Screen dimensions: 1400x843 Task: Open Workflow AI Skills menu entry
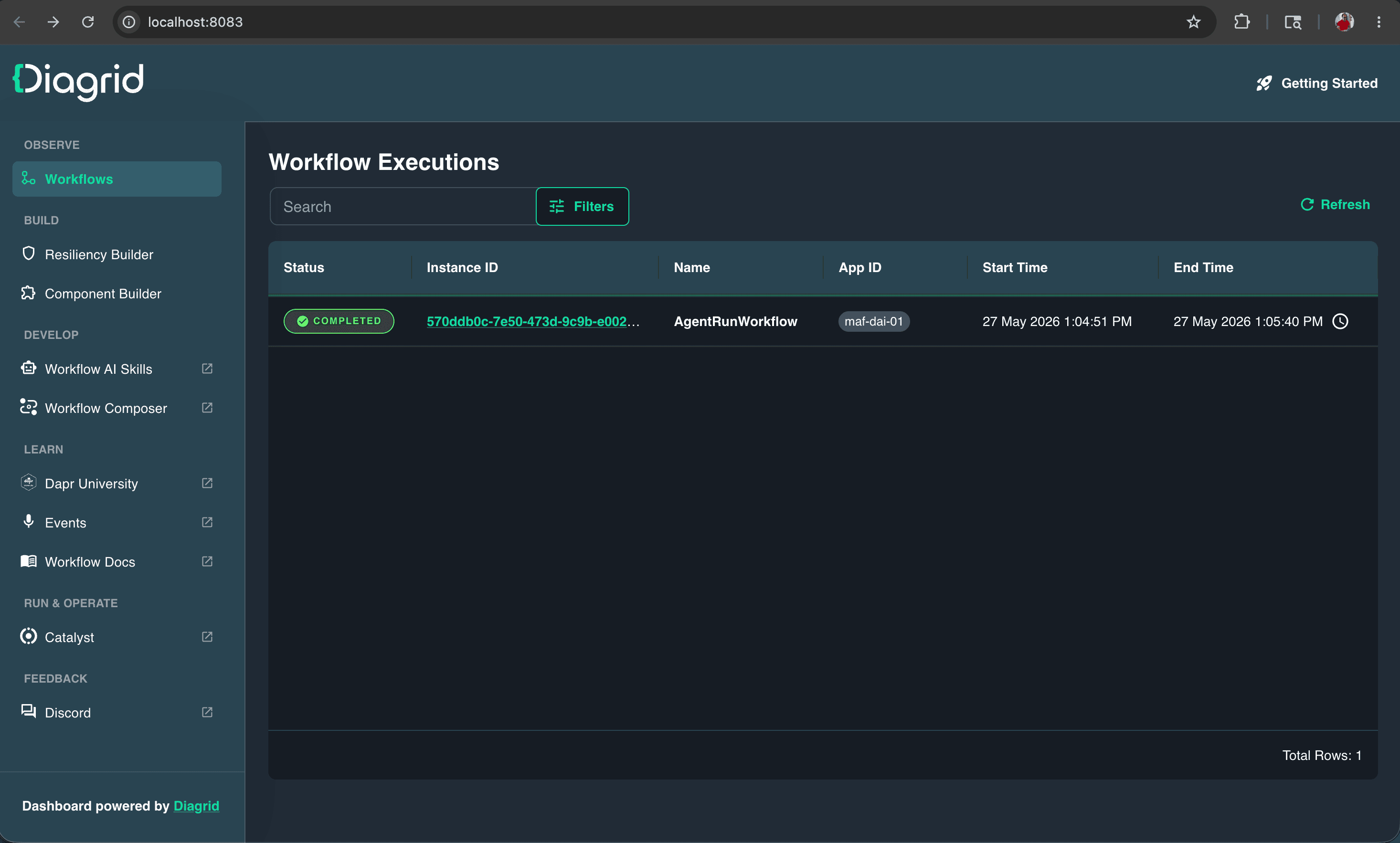[x=117, y=369]
